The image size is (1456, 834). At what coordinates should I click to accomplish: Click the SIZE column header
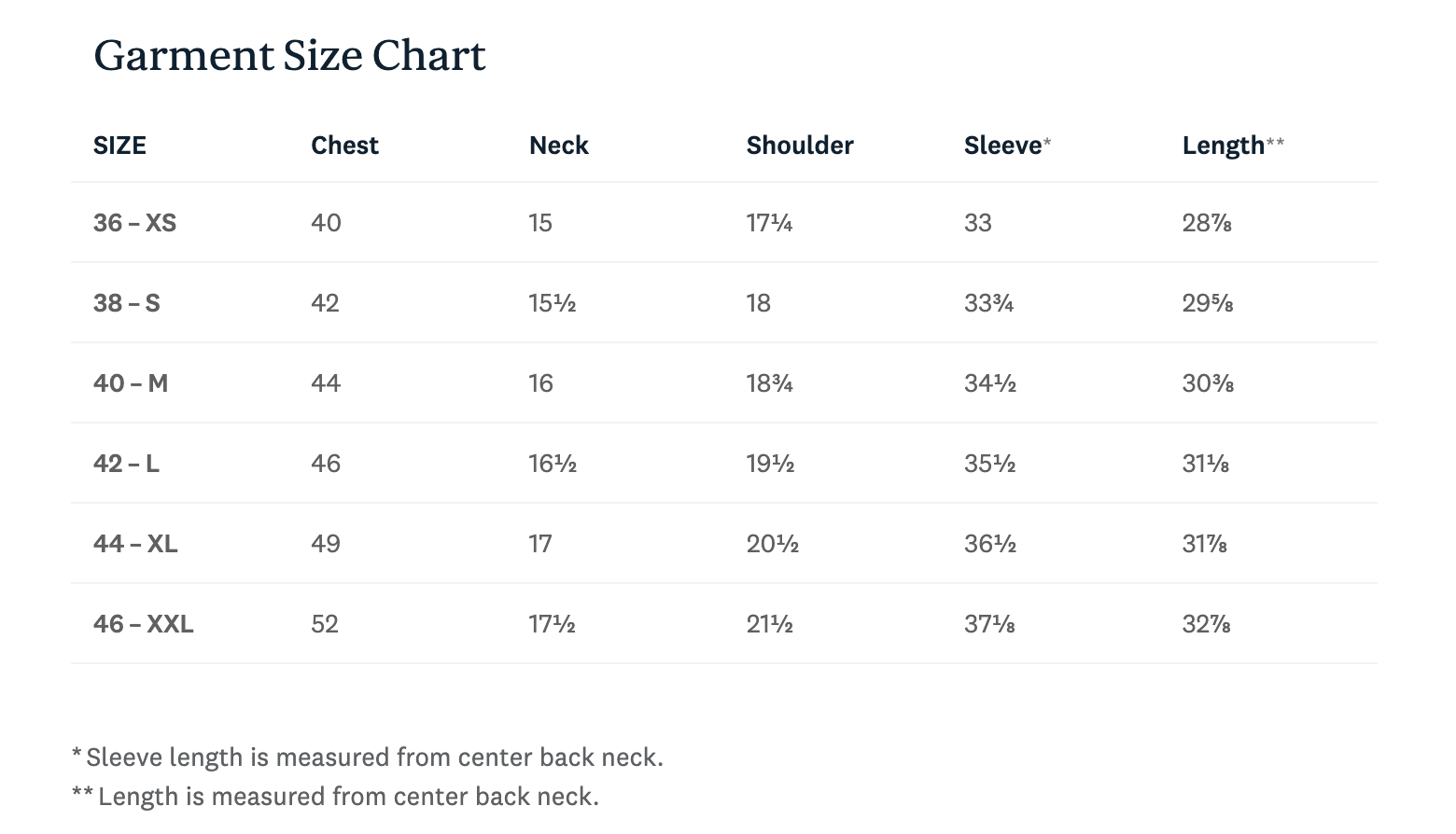(119, 146)
